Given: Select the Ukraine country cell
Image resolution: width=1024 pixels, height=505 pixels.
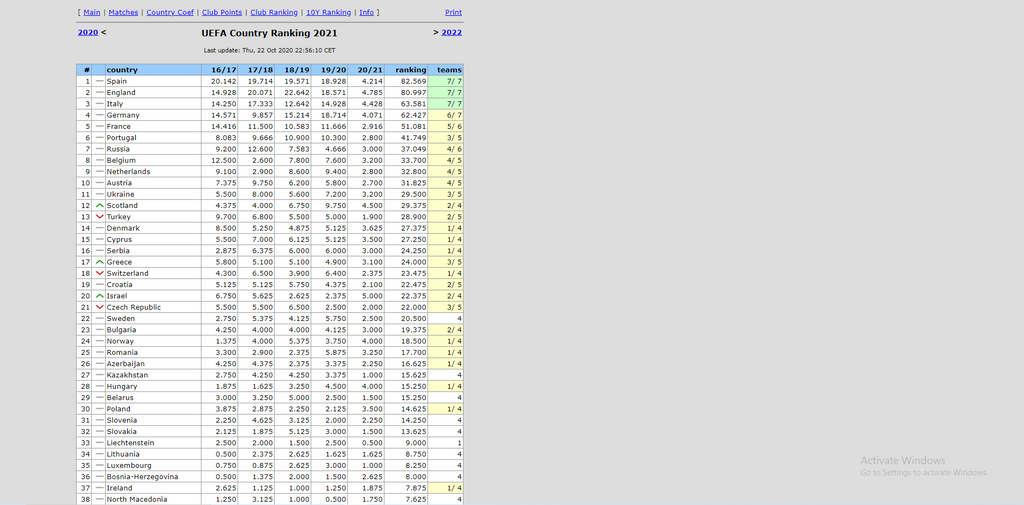Looking at the screenshot, I should 153,194.
